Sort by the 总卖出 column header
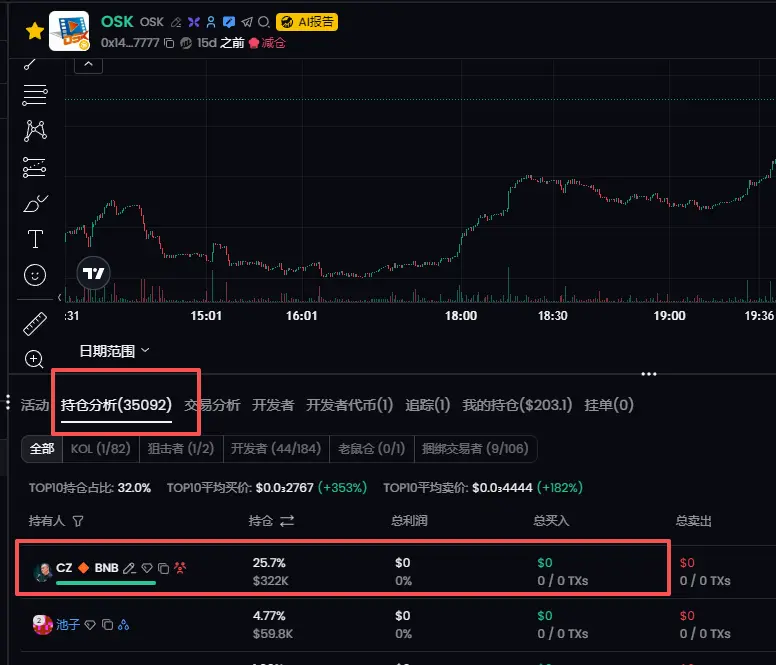This screenshot has height=665, width=776. point(694,521)
